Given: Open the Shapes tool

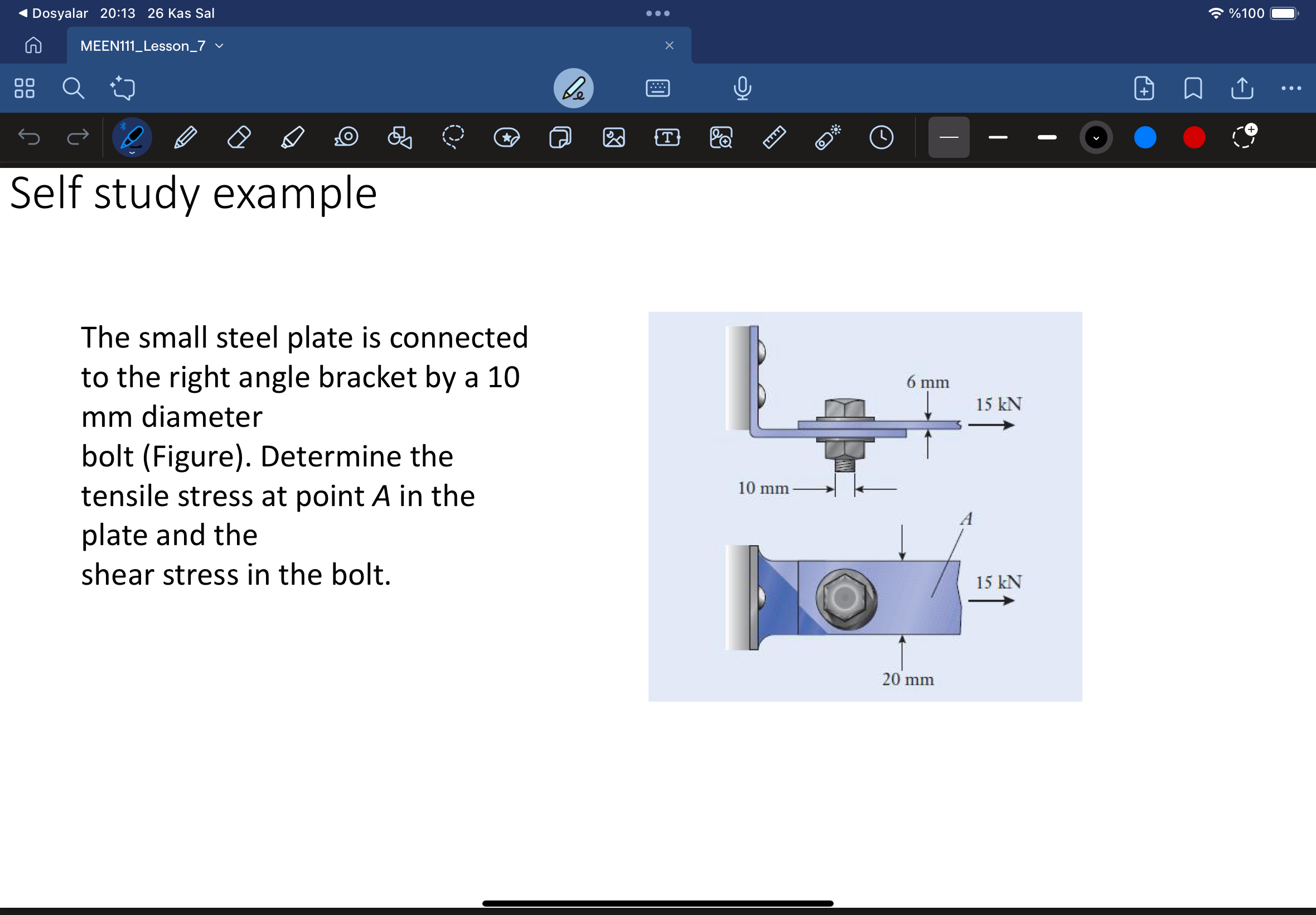Looking at the screenshot, I should [399, 137].
